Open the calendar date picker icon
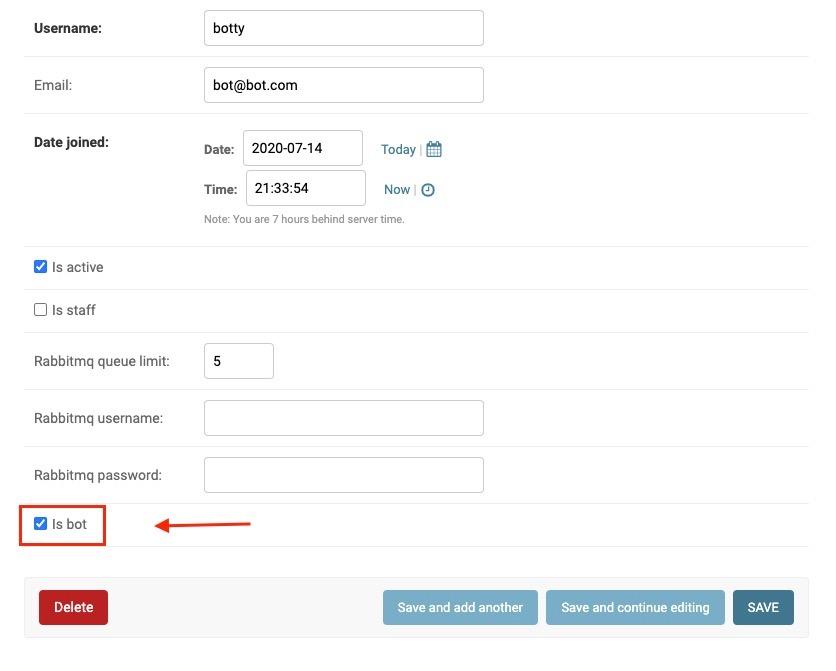The height and width of the screenshot is (671, 836). (433, 148)
